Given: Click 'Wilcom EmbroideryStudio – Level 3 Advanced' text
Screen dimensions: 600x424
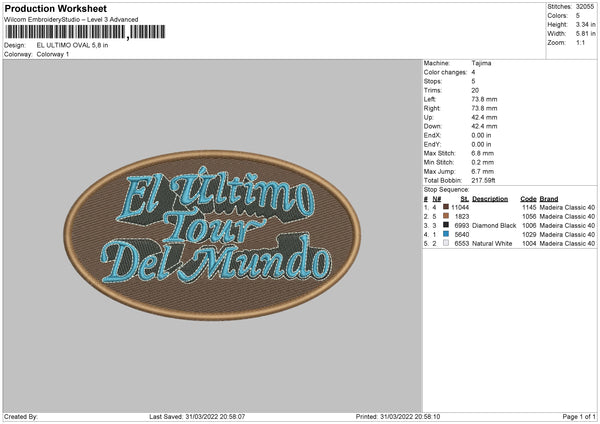Looking at the screenshot, I should click(71, 20).
